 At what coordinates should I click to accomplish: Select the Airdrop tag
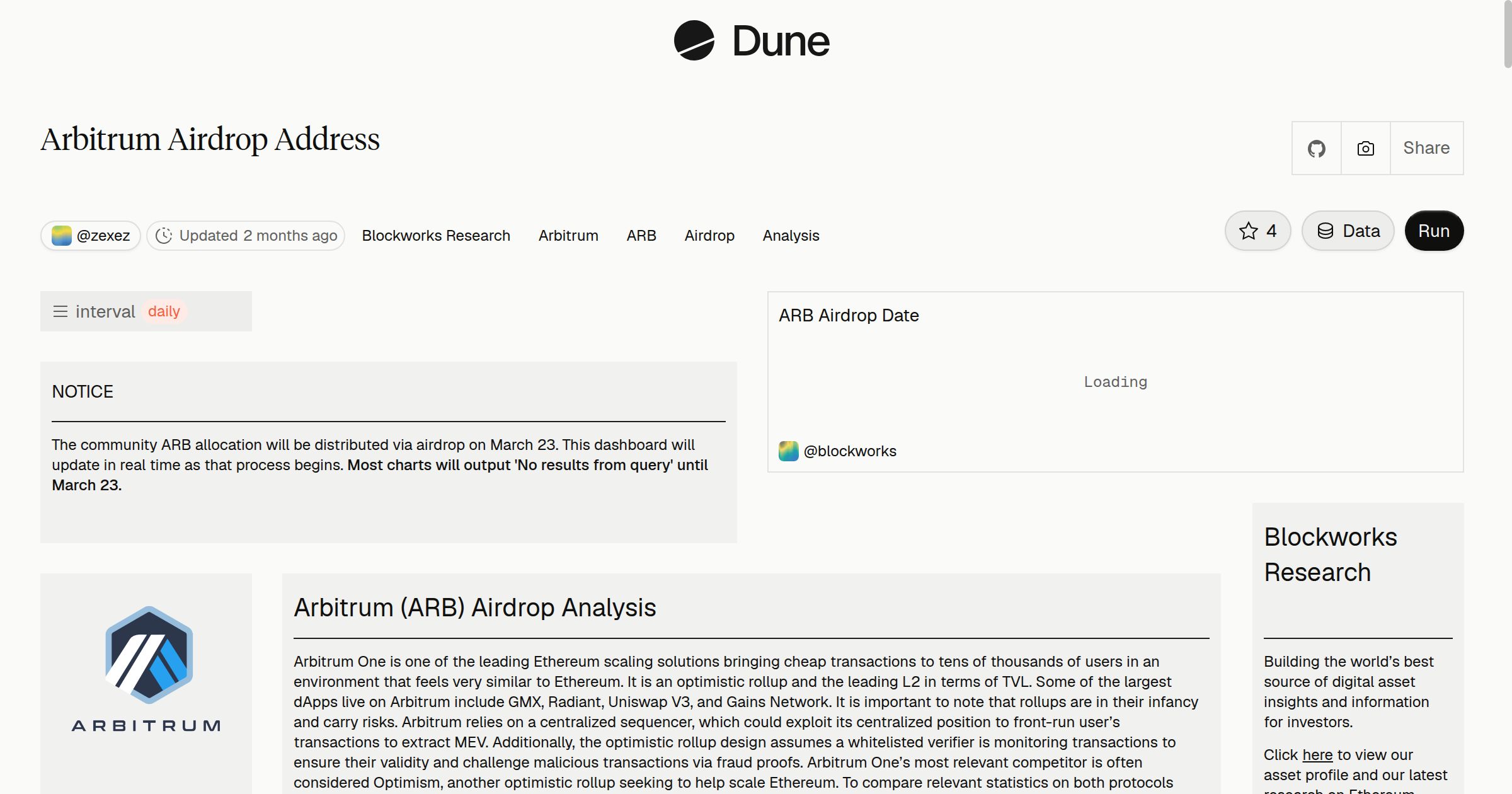[709, 236]
